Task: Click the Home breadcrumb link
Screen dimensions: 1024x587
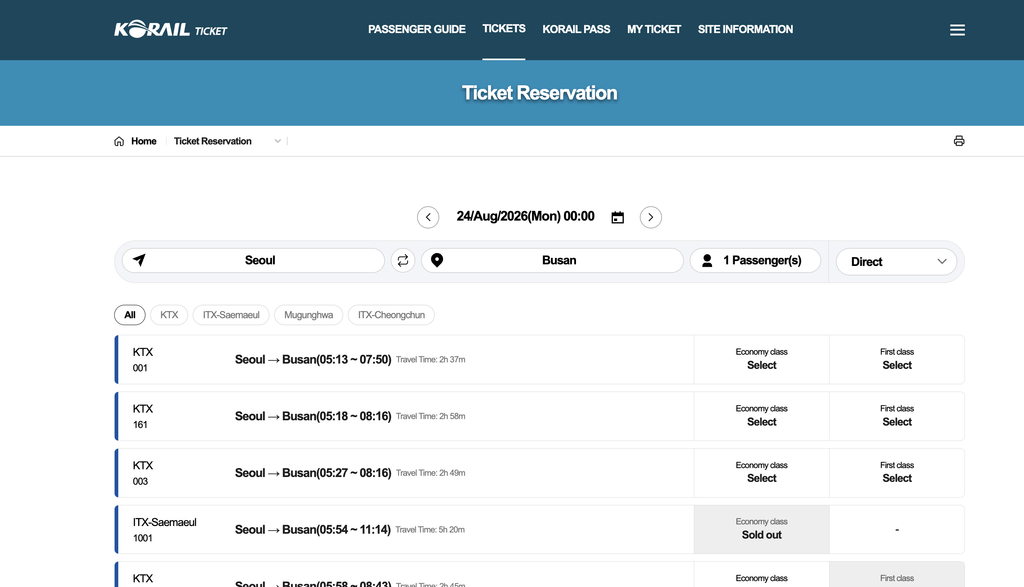Action: tap(144, 141)
